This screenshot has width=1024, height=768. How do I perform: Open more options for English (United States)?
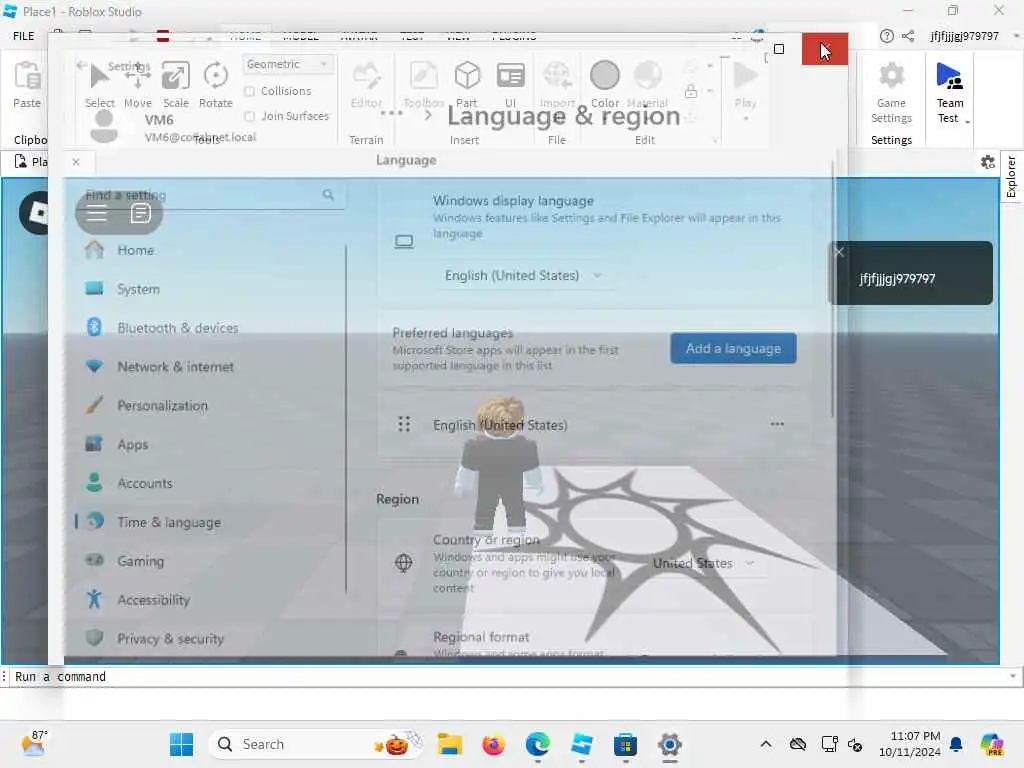776,424
